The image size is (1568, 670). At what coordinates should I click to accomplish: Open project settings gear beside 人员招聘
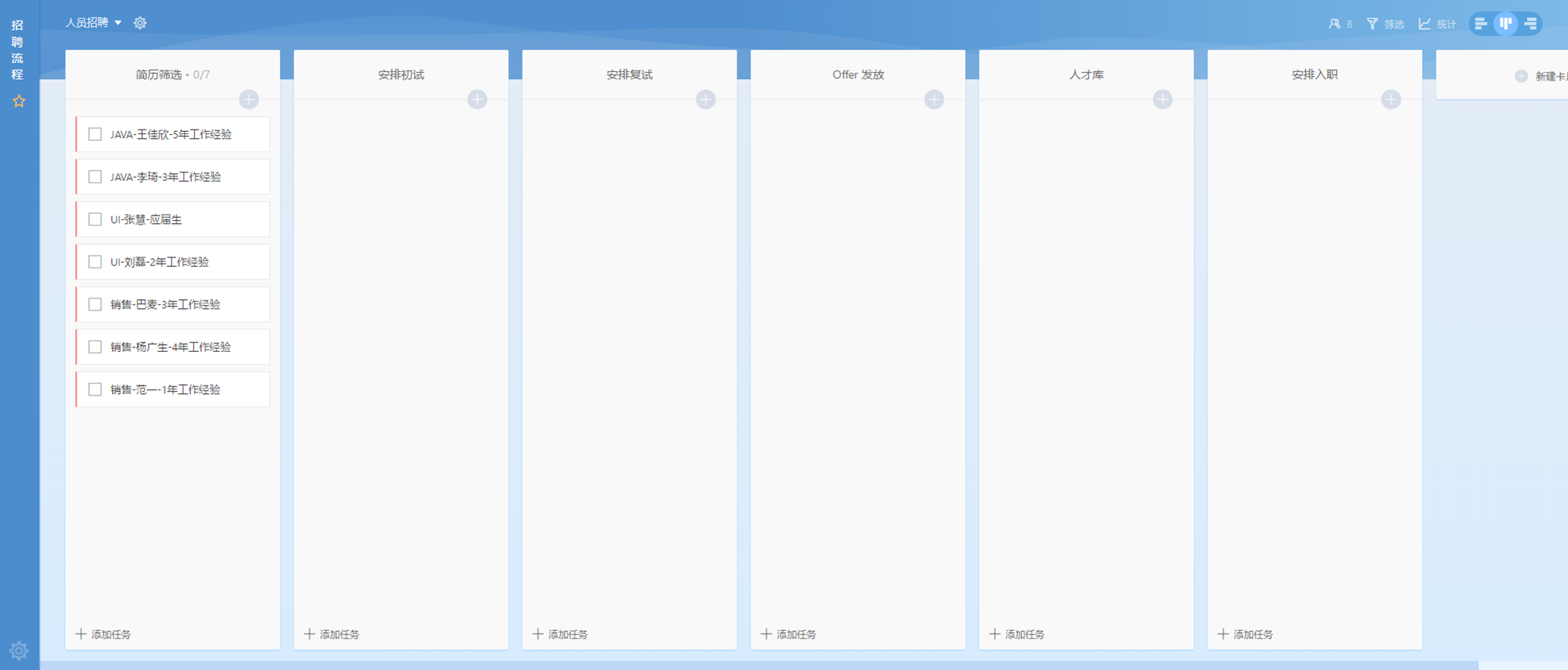140,23
